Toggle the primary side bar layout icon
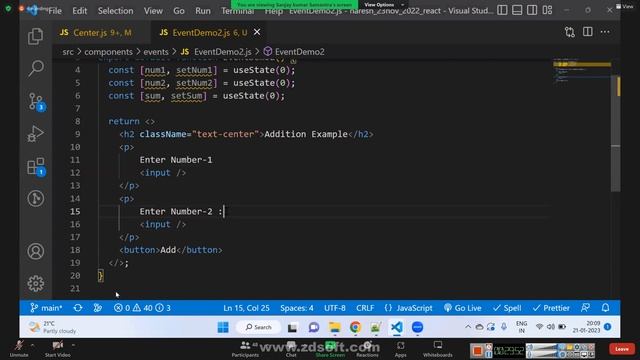 click(502, 10)
